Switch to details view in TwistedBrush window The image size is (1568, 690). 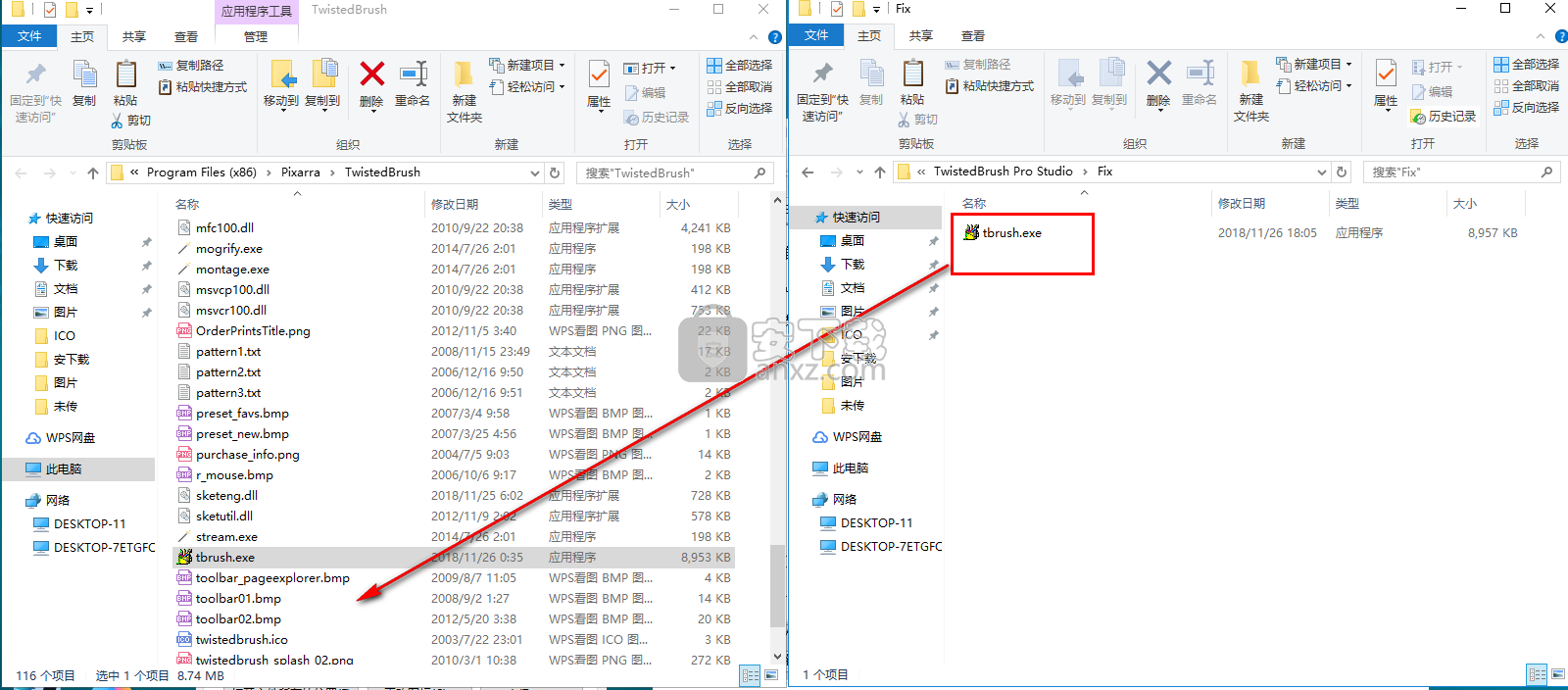[x=751, y=675]
